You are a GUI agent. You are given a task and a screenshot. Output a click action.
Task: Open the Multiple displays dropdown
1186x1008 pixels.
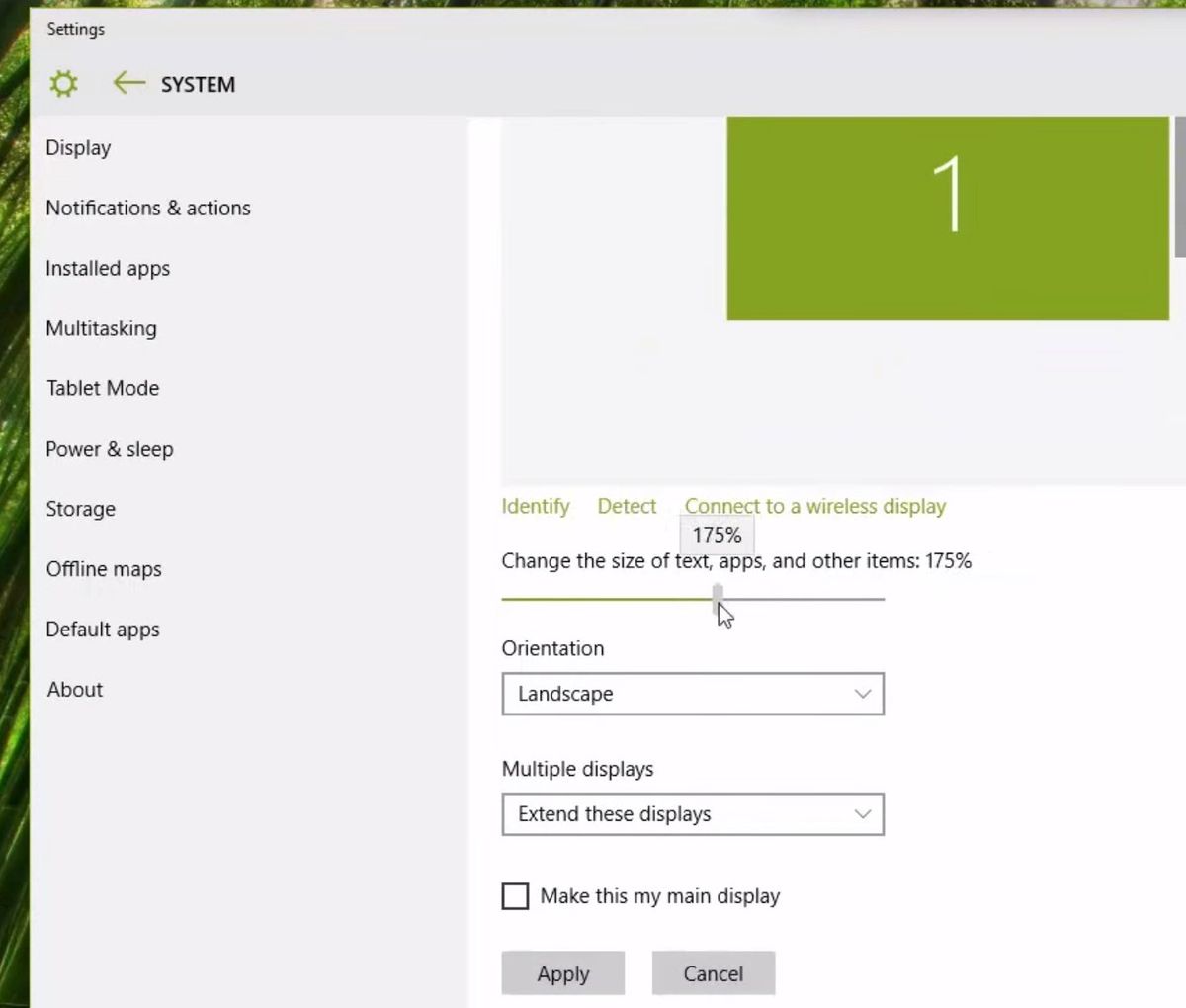pyautogui.click(x=692, y=814)
